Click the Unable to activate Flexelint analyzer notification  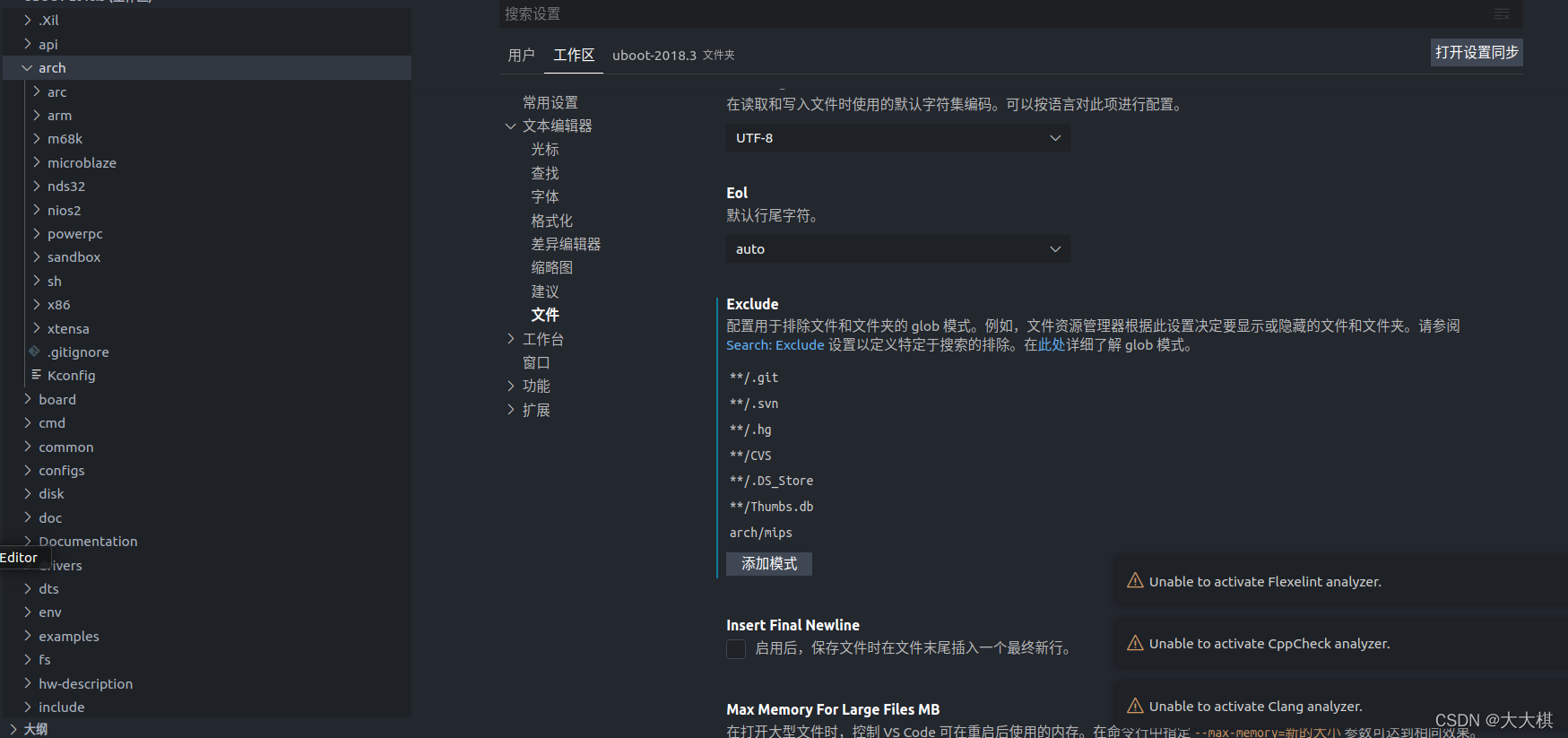click(1340, 582)
